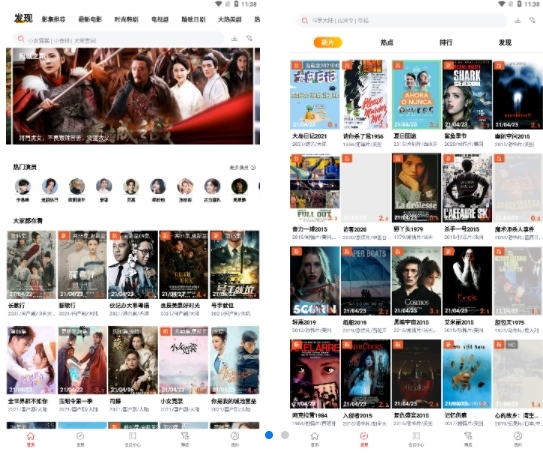Click the 入侵者2015 title text
This screenshot has width=543, height=456.
[x=358, y=415]
